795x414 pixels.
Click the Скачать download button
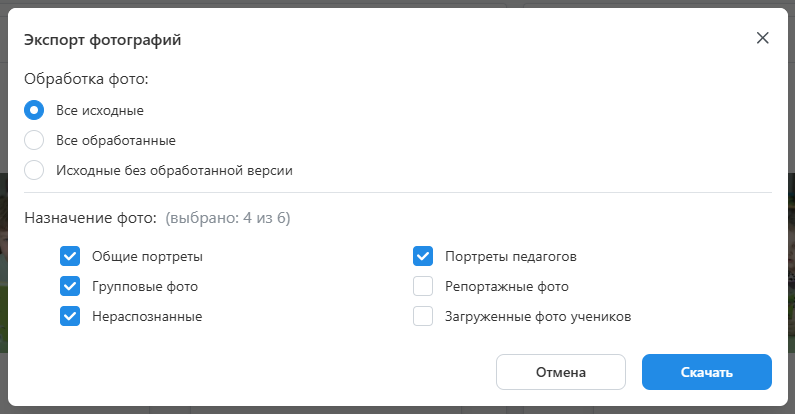706,372
